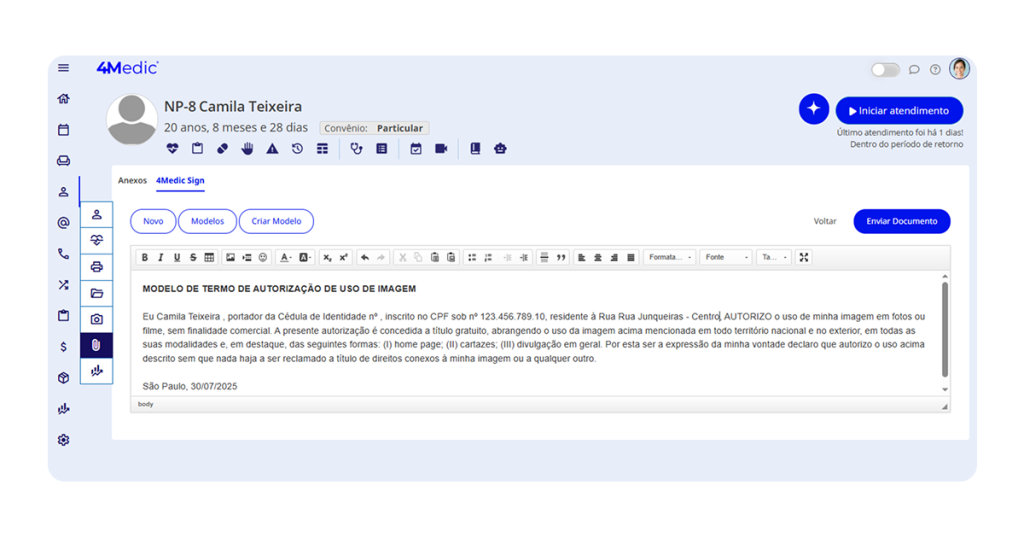Insert a horizontal line
This screenshot has height=538, width=1024.
click(x=544, y=257)
